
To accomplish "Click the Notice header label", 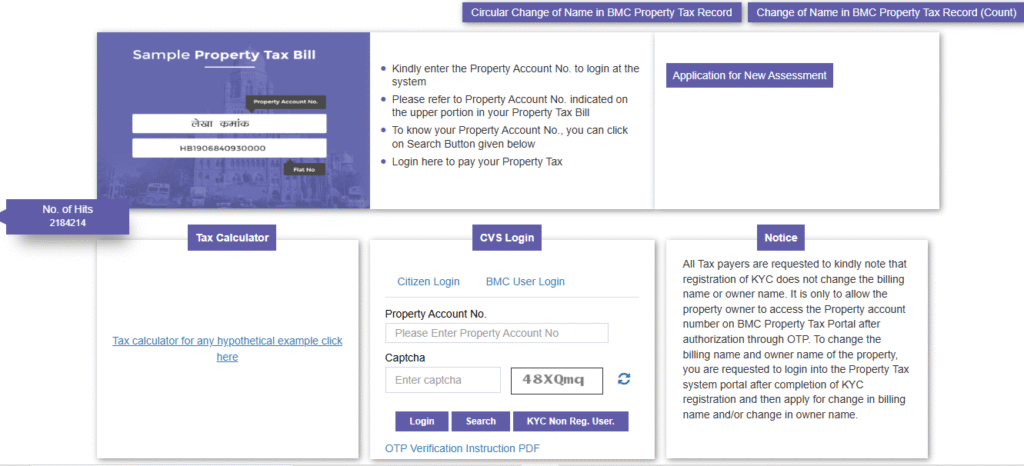I will pos(781,238).
